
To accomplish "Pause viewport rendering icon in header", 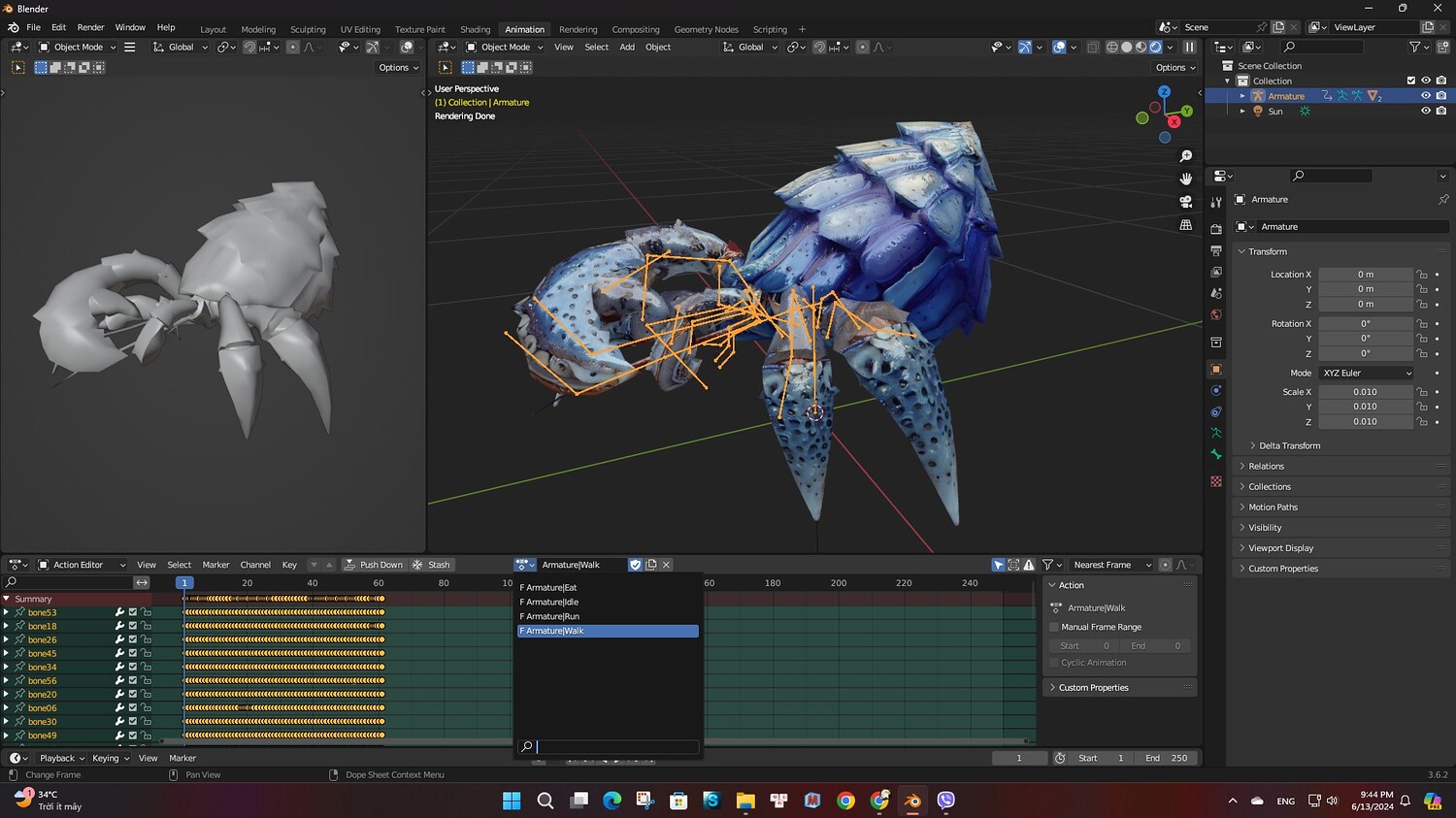I will (x=1190, y=47).
